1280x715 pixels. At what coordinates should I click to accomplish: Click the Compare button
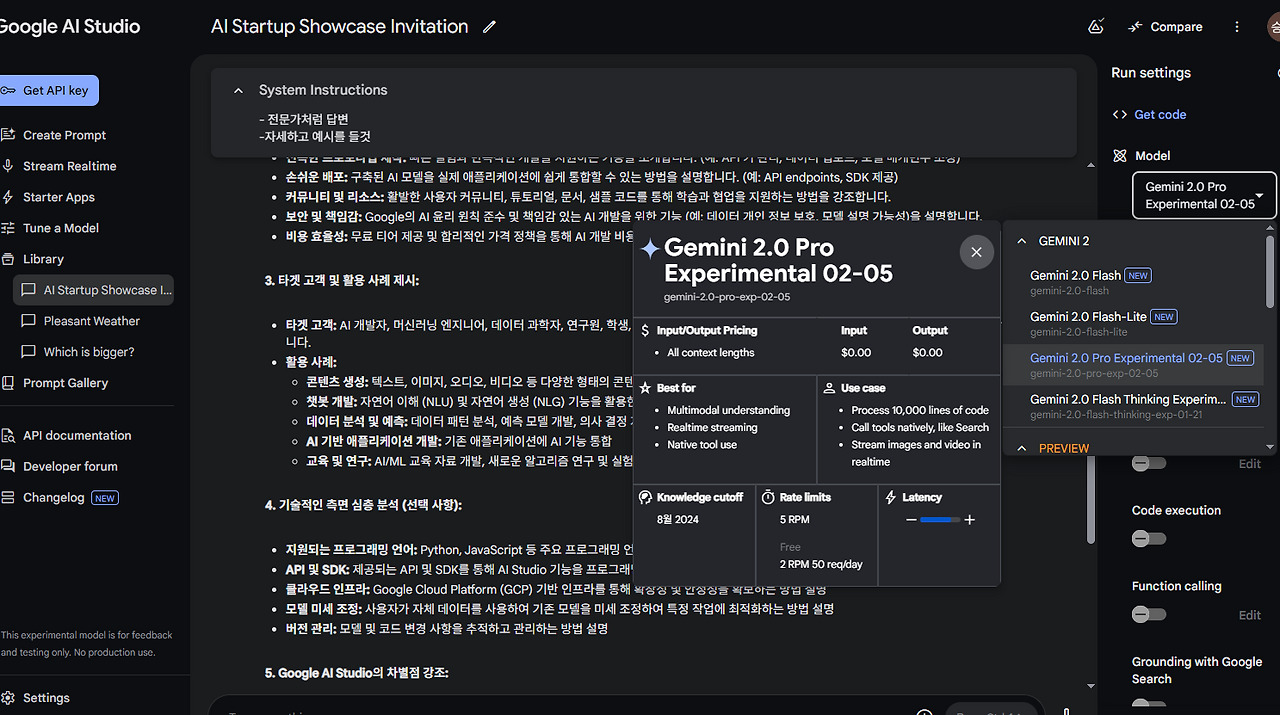tap(1166, 27)
